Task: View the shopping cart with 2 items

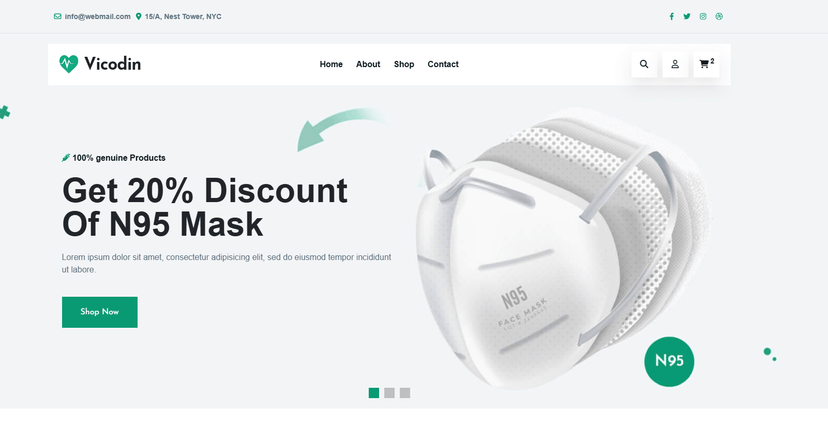Action: click(706, 64)
